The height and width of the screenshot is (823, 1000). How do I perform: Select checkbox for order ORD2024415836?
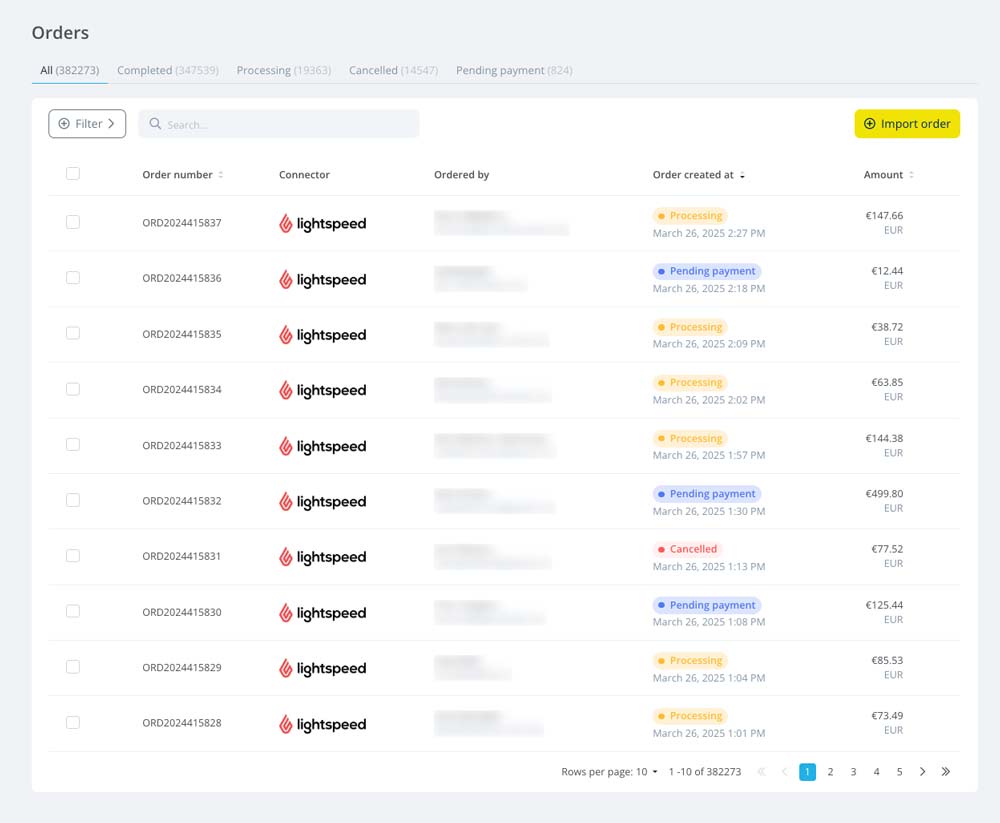[73, 278]
